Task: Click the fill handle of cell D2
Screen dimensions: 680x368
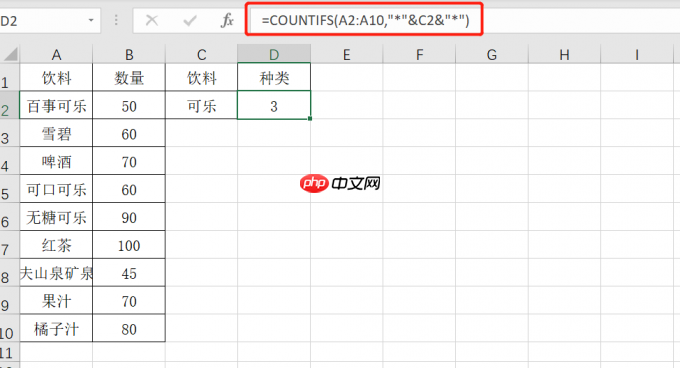Action: tap(310, 118)
